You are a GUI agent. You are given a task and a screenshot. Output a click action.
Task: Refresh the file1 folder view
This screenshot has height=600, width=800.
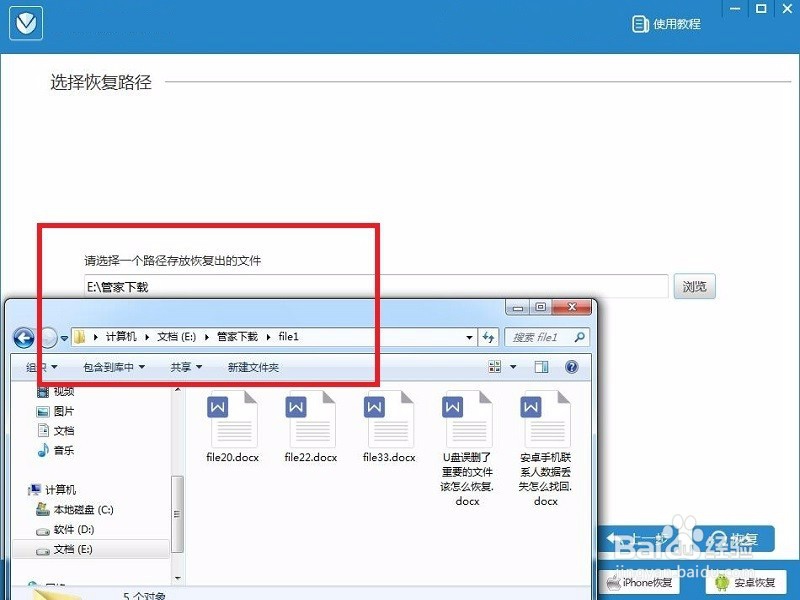(x=489, y=337)
